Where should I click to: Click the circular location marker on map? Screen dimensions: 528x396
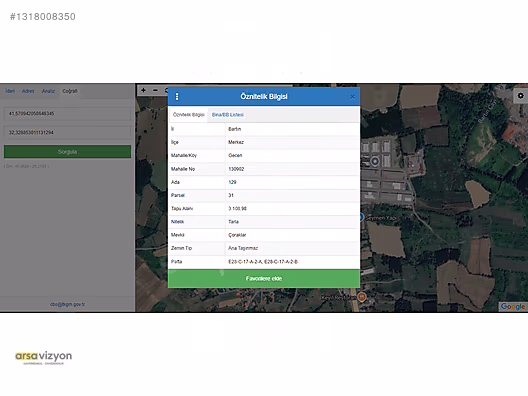pyautogui.click(x=375, y=162)
